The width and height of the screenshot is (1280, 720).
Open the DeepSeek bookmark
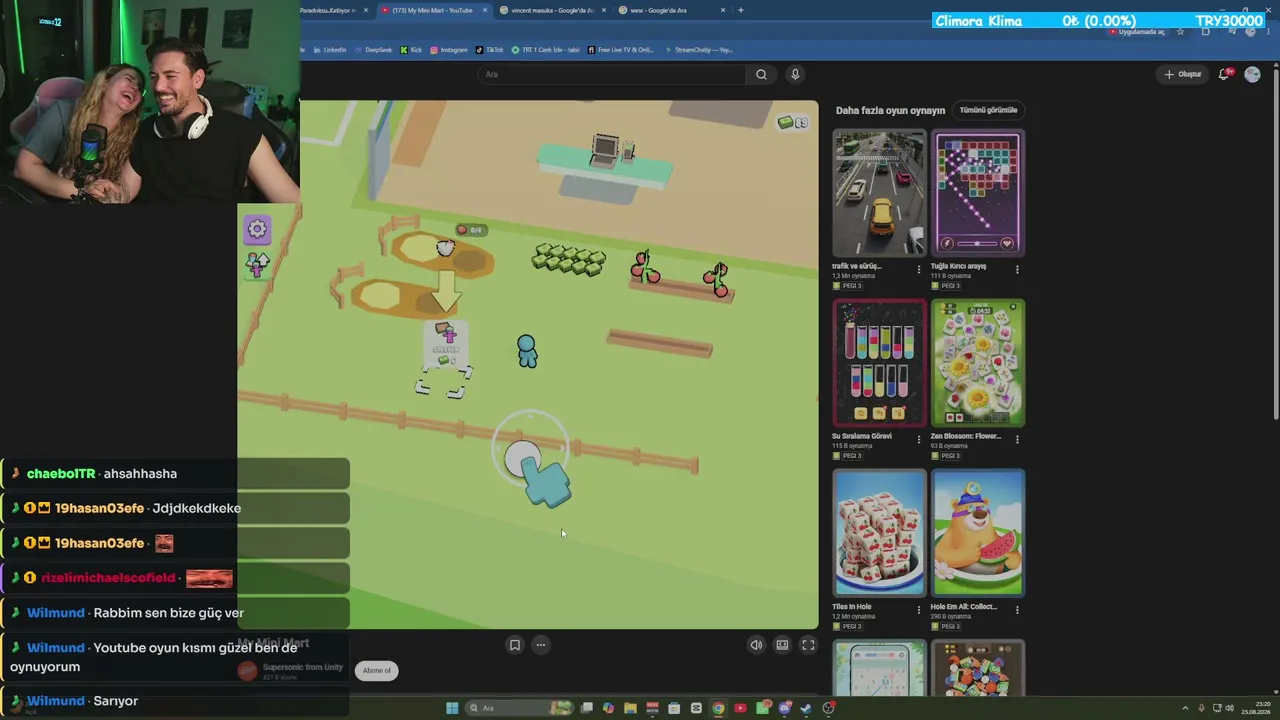click(x=374, y=50)
